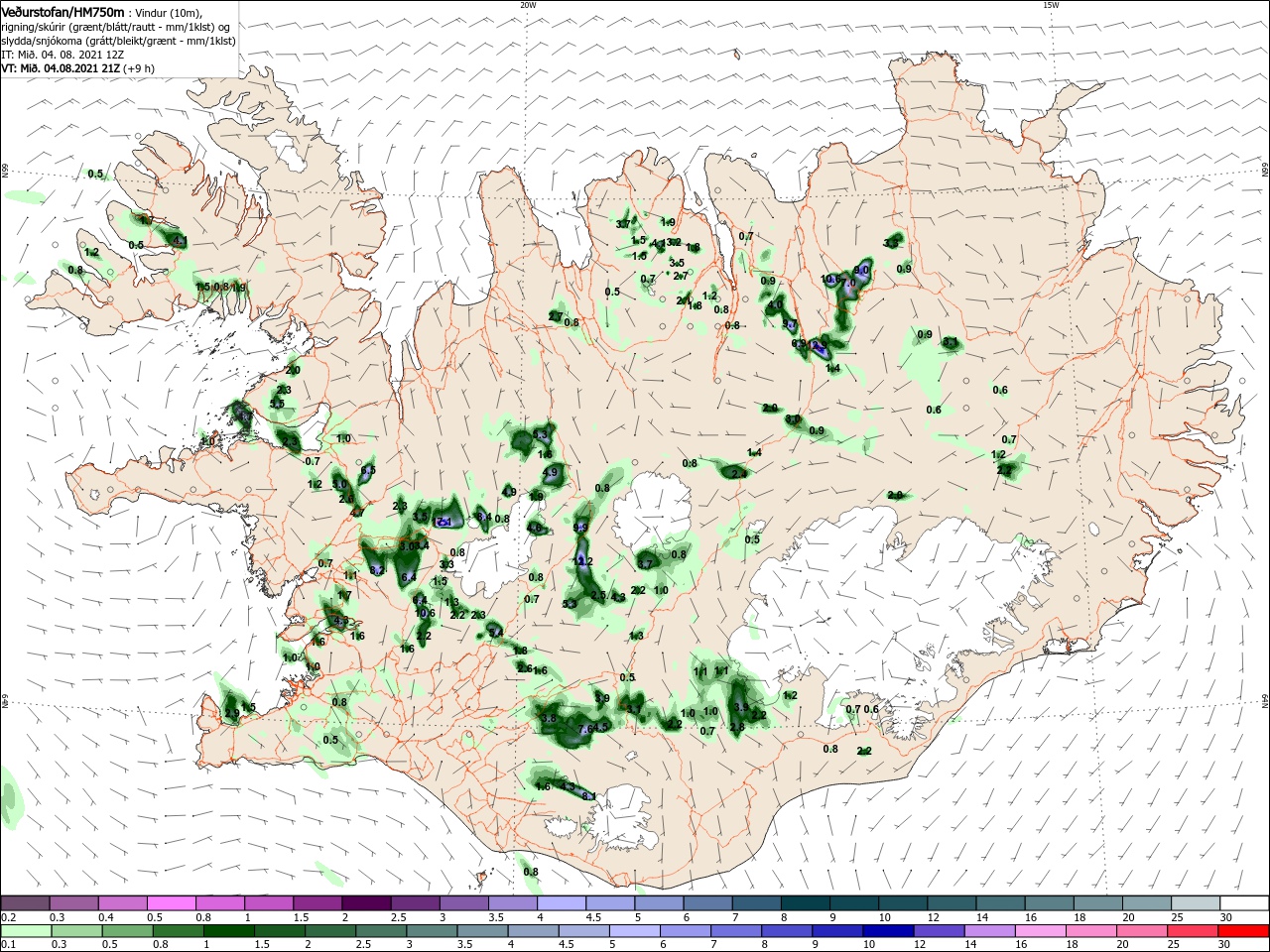This screenshot has width=1270, height=952.
Task: Click the palest green 0.1–0.3 swatch in lower legend row
Action: click(x=26, y=931)
